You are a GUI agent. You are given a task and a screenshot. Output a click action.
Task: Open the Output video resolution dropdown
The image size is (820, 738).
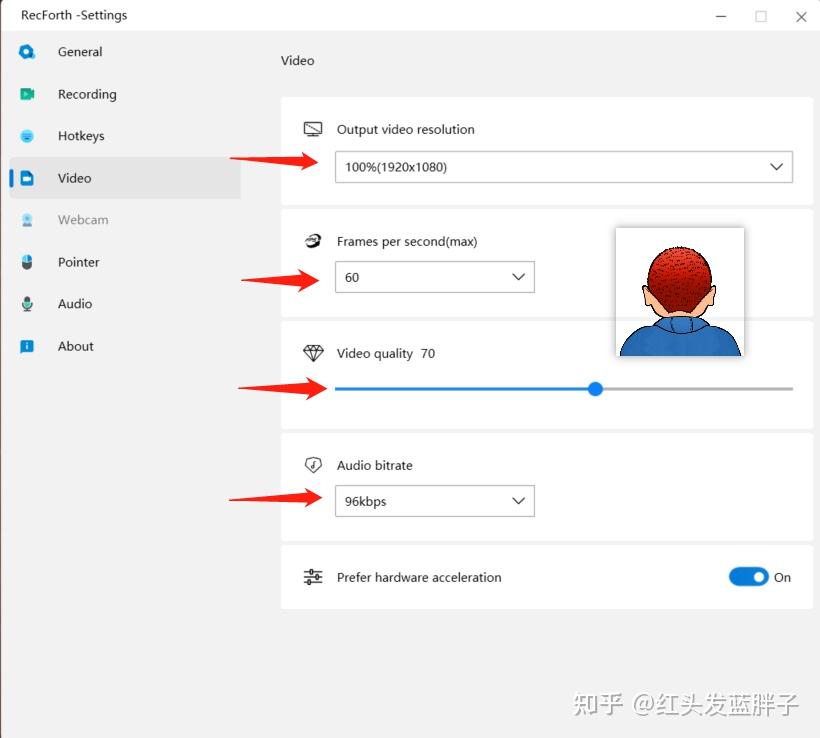pyautogui.click(x=564, y=167)
